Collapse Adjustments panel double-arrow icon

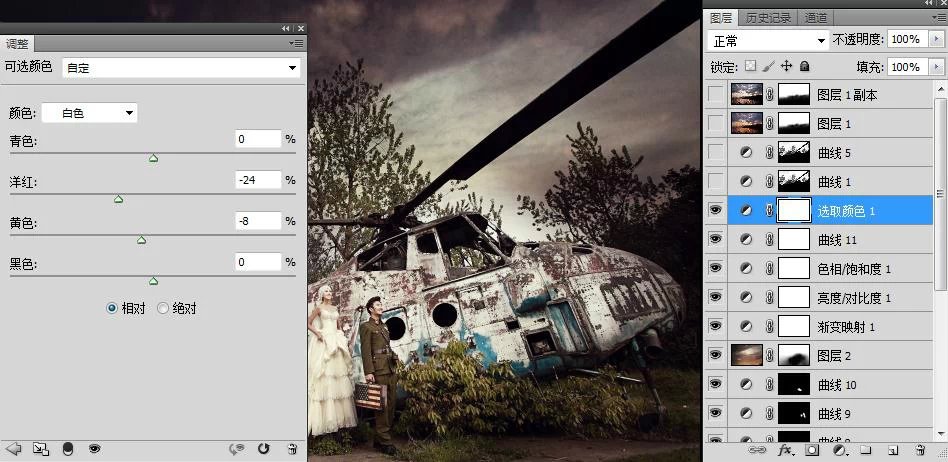pos(286,28)
